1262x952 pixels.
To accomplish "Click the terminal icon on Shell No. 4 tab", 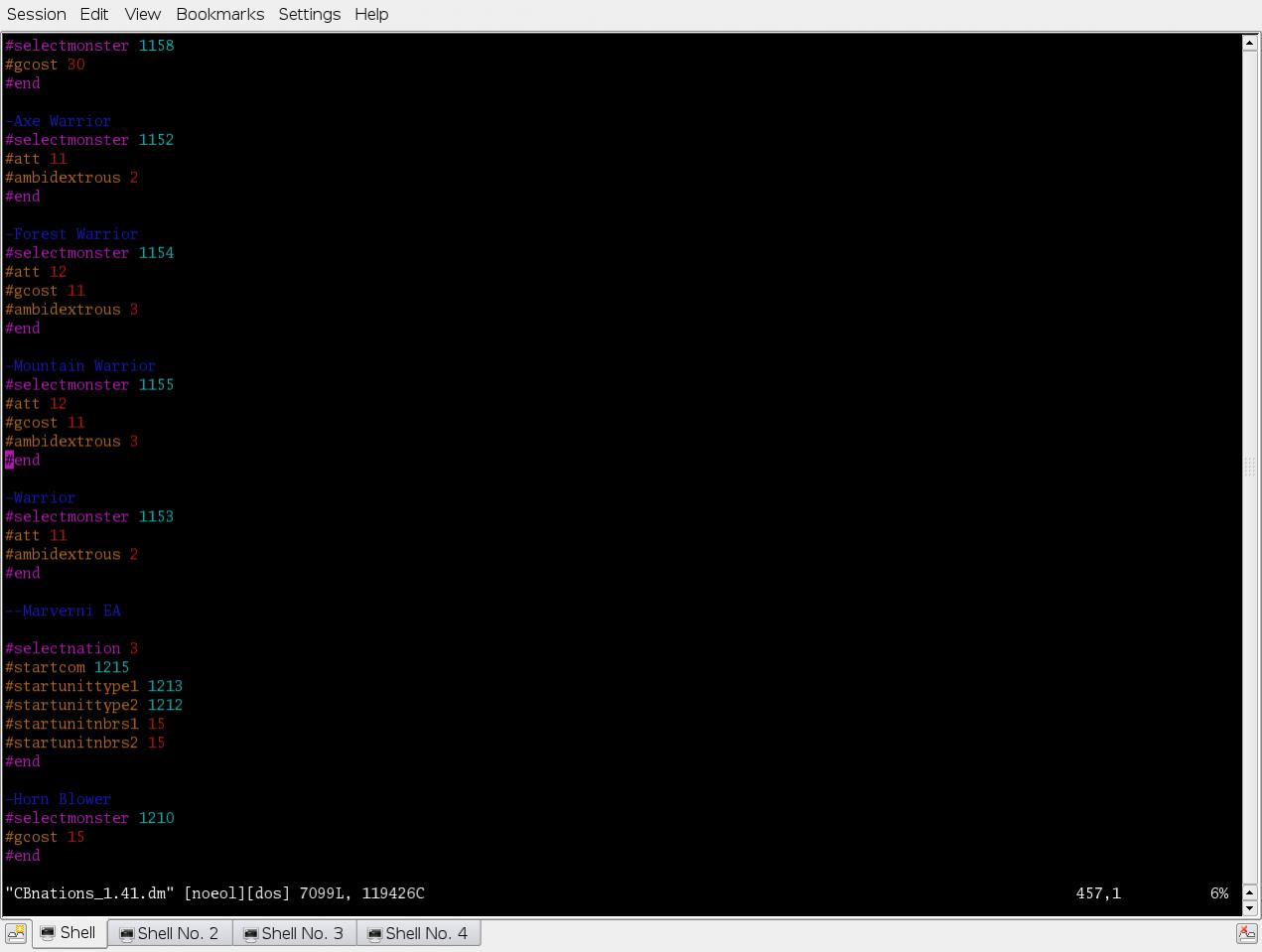I will (374, 934).
